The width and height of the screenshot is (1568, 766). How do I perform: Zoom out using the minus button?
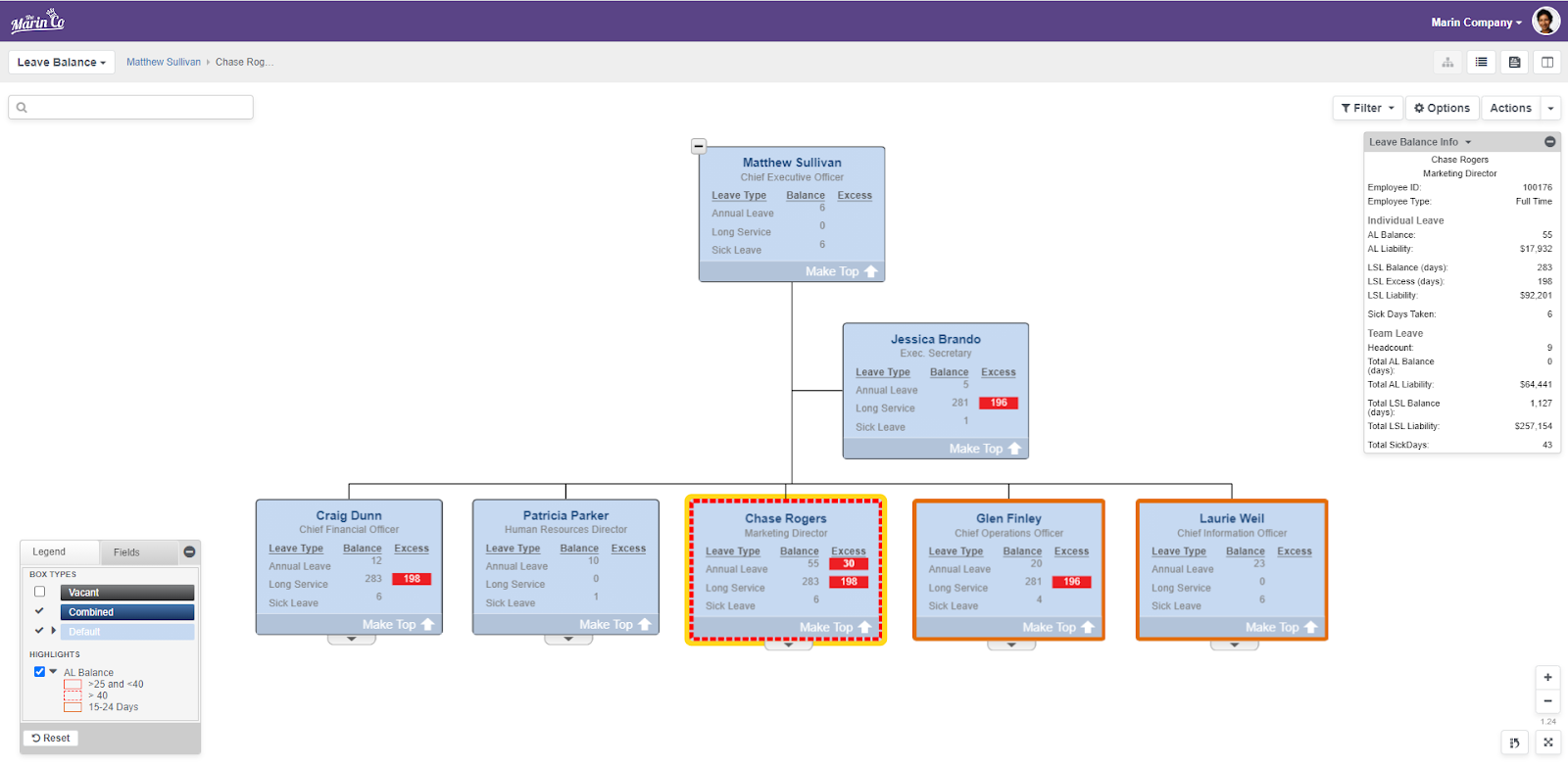click(x=1547, y=700)
